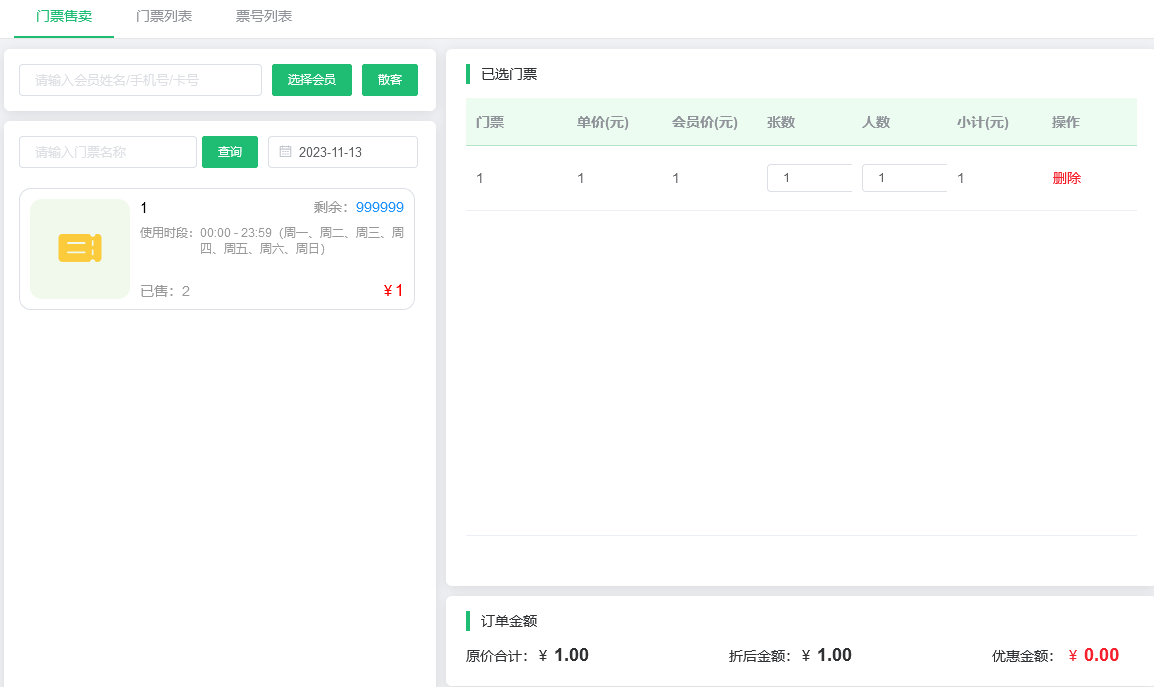Viewport: 1154px width, 687px height.
Task: Select the 门票售卖 tab
Action: point(63,16)
